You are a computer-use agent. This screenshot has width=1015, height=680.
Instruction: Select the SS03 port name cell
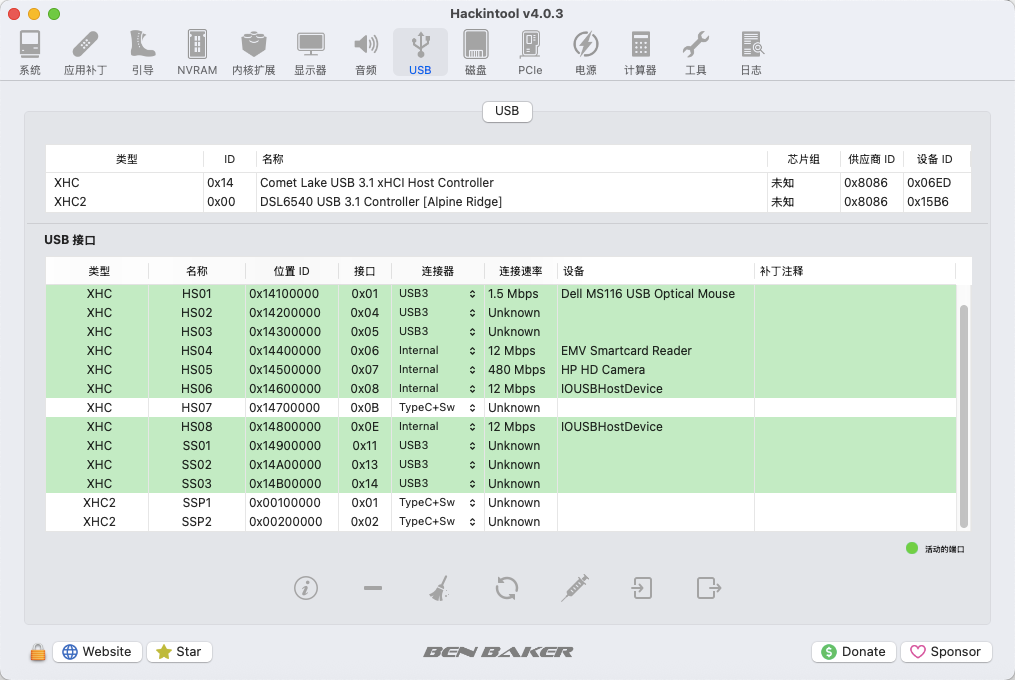(197, 483)
